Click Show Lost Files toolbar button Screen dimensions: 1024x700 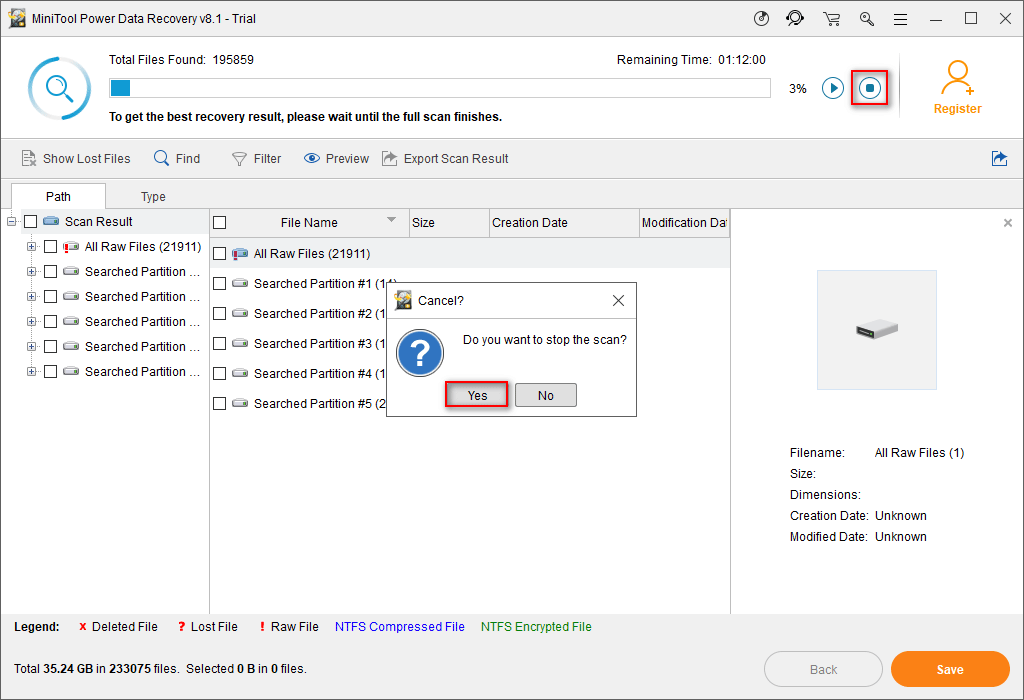76,158
